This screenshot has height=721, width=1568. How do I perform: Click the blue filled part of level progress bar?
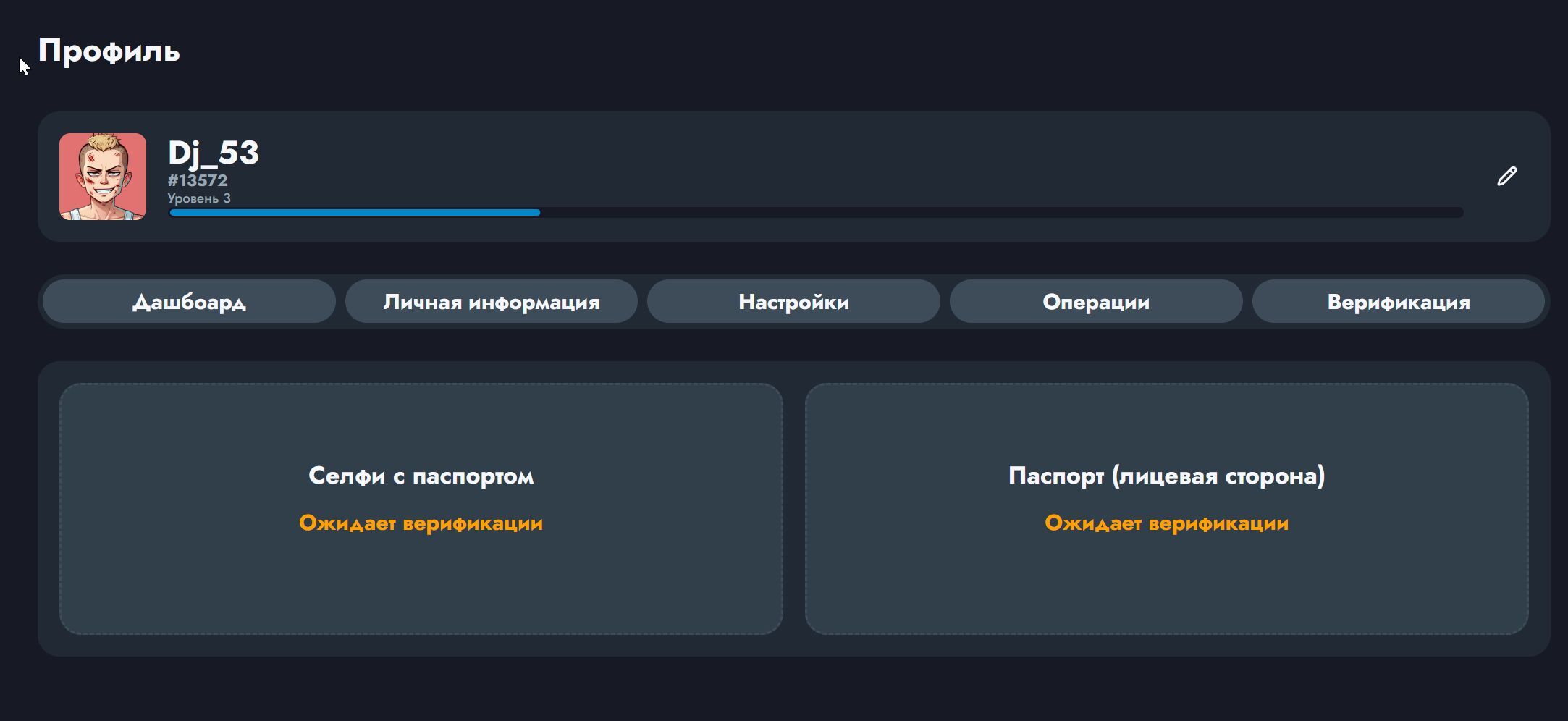point(355,213)
